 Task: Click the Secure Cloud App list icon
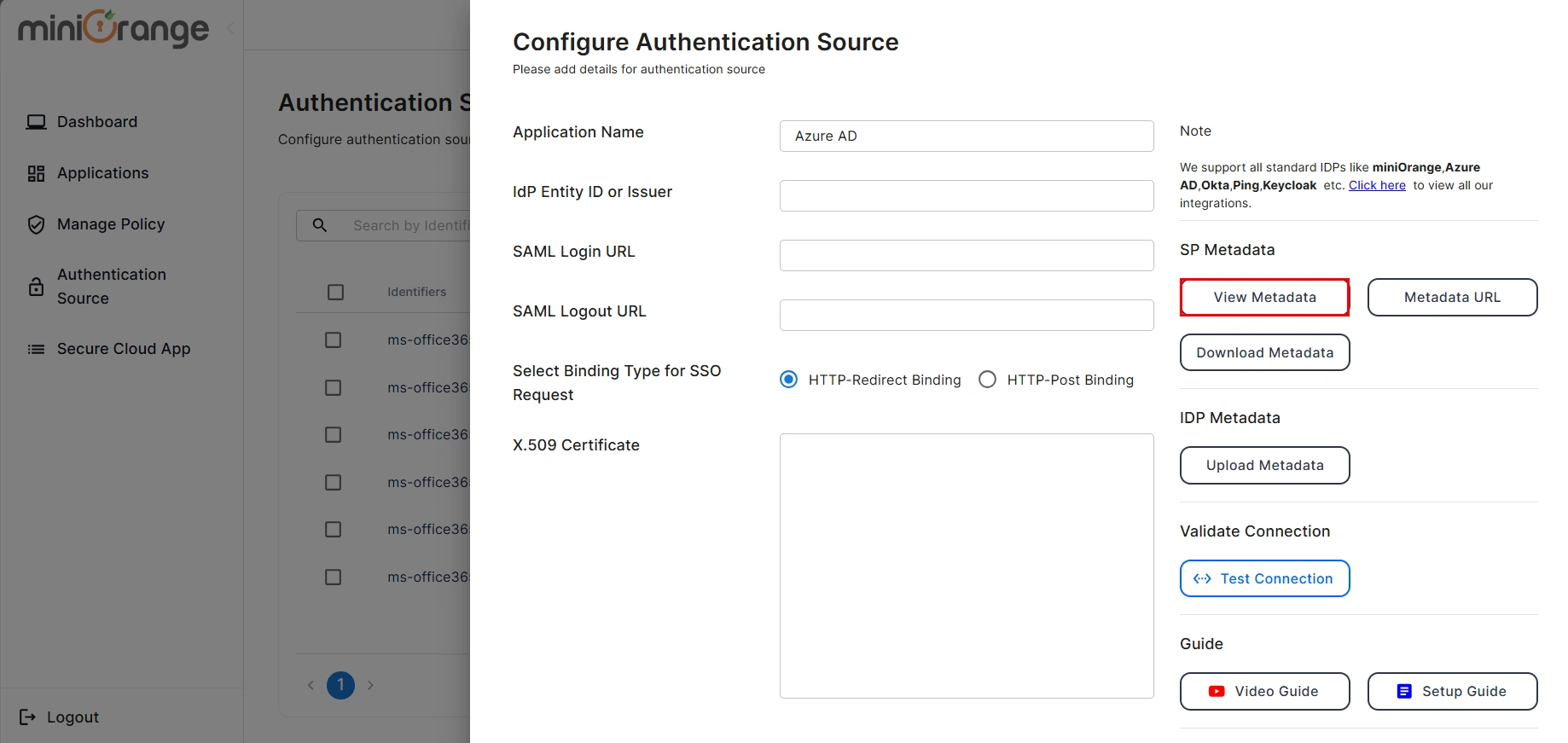[x=36, y=349]
